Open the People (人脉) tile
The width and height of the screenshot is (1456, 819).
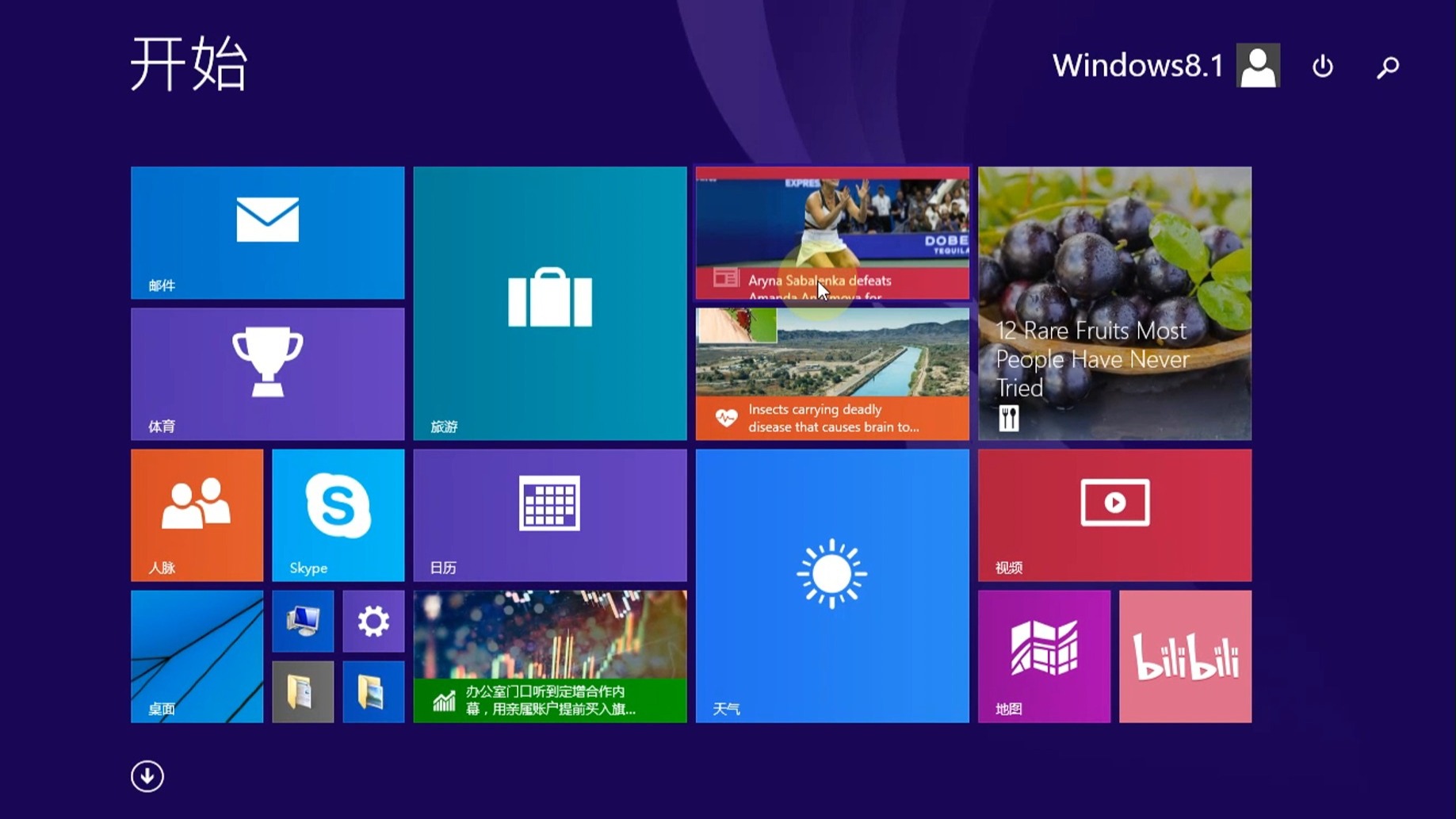pos(197,515)
